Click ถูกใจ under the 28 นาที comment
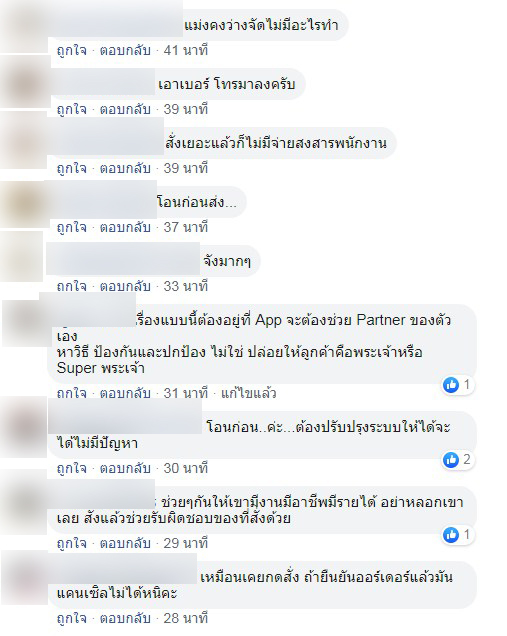 coord(72,618)
